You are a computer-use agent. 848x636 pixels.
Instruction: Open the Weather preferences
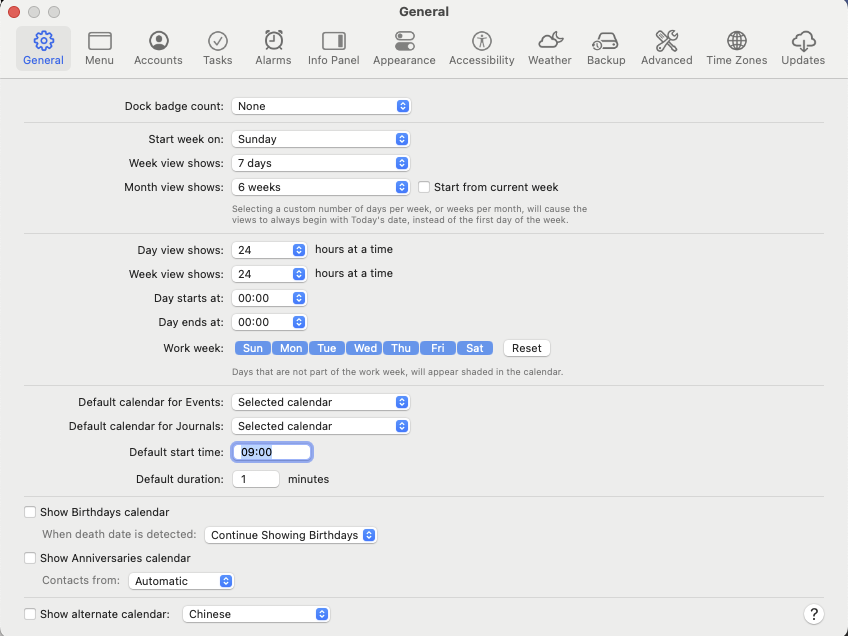pyautogui.click(x=549, y=47)
